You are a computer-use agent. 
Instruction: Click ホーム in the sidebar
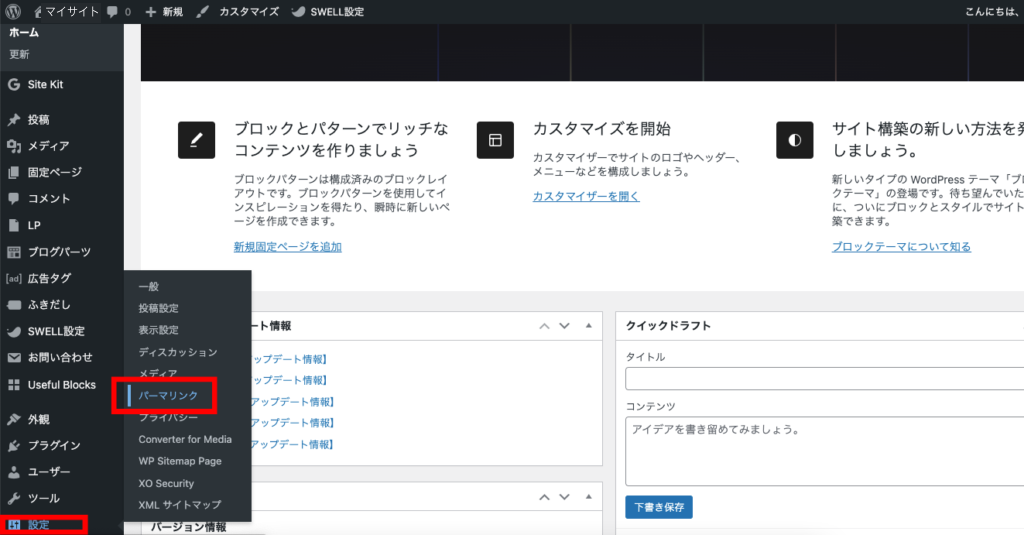[24, 33]
